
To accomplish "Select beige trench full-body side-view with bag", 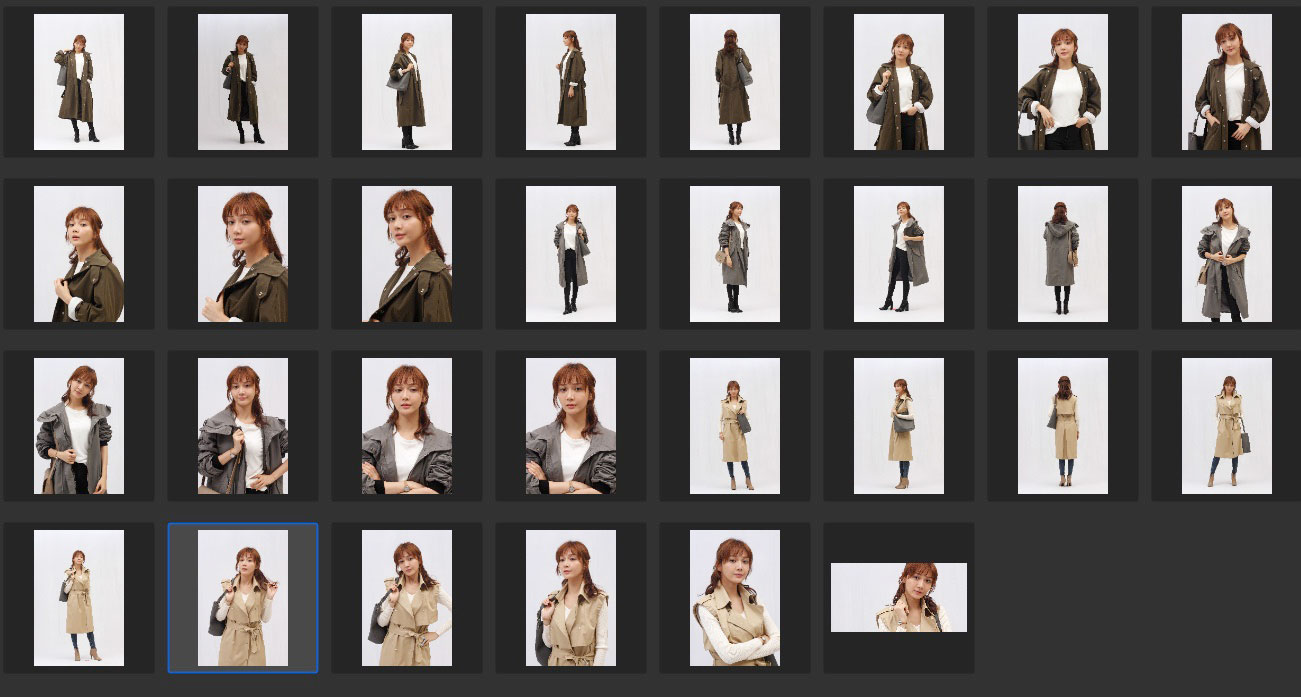I will (x=898, y=426).
